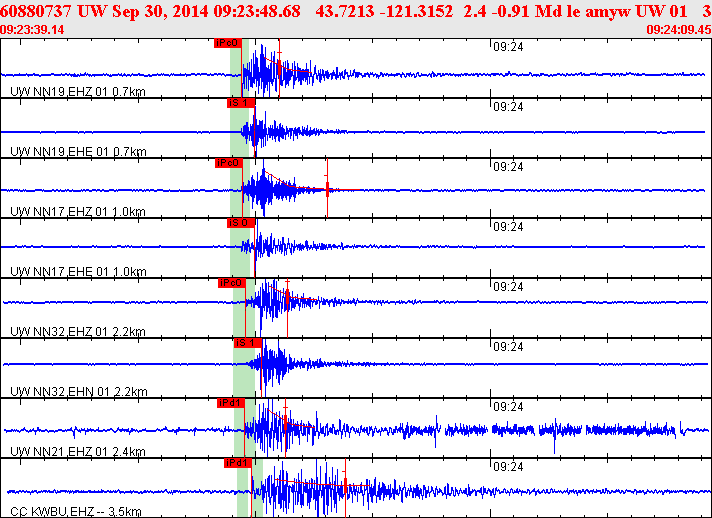The width and height of the screenshot is (712, 518).
Task: Click the 'UW NN17 EHZ 01 1.0km' channel label
Action: tap(78, 212)
